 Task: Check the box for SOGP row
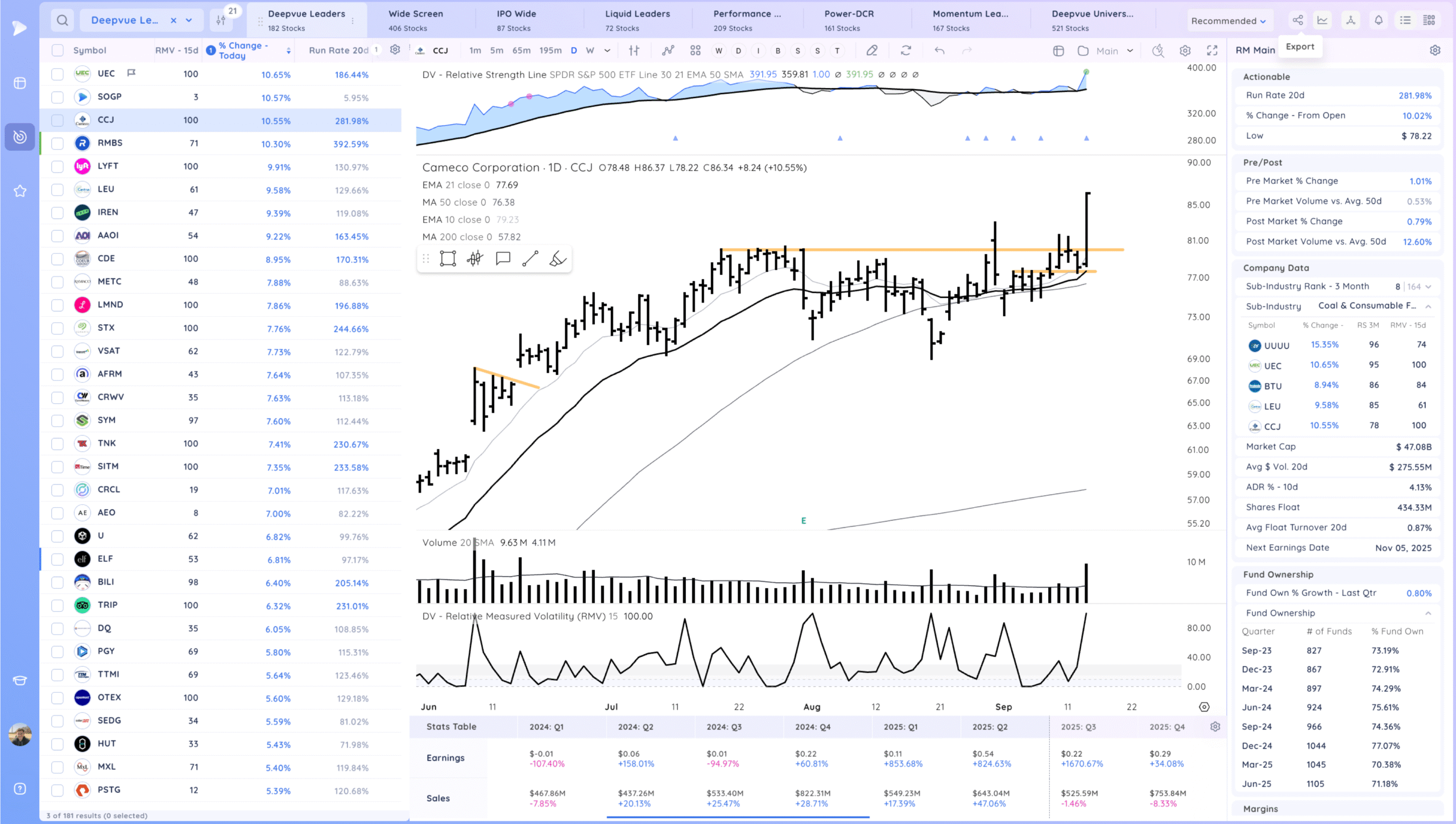57,97
